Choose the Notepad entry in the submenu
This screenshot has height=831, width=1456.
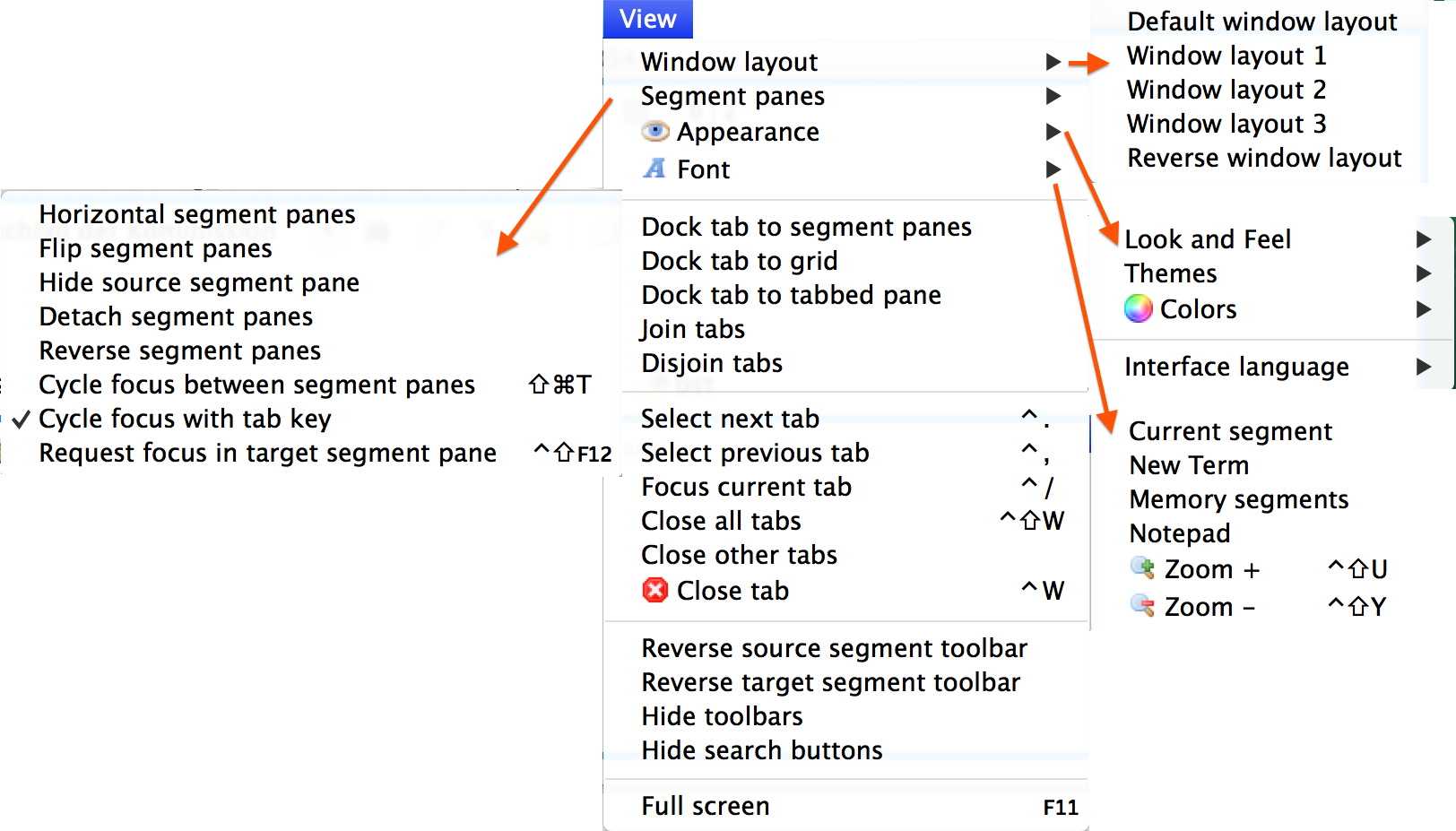point(1179,532)
